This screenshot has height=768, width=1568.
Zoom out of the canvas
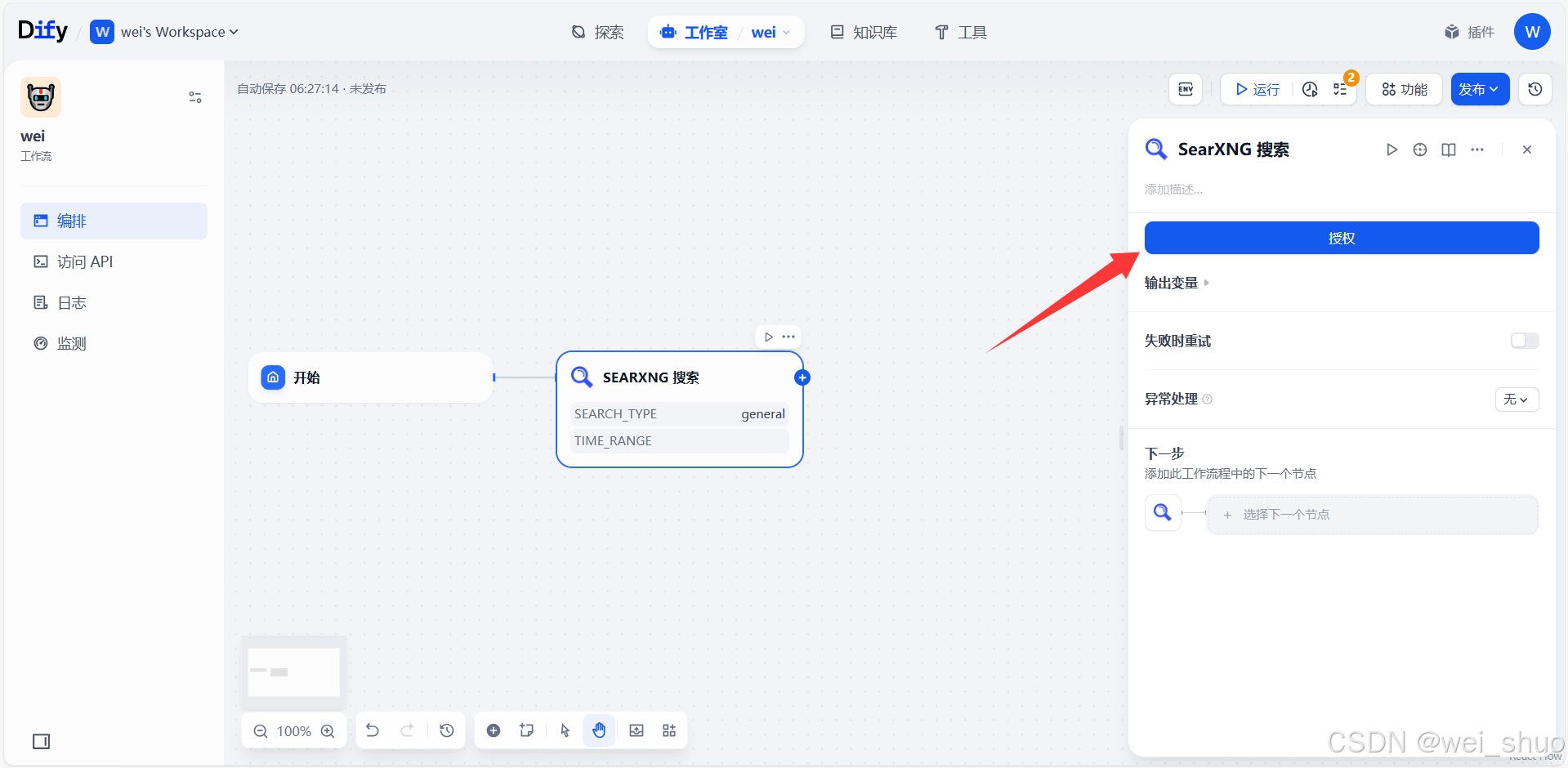point(261,731)
